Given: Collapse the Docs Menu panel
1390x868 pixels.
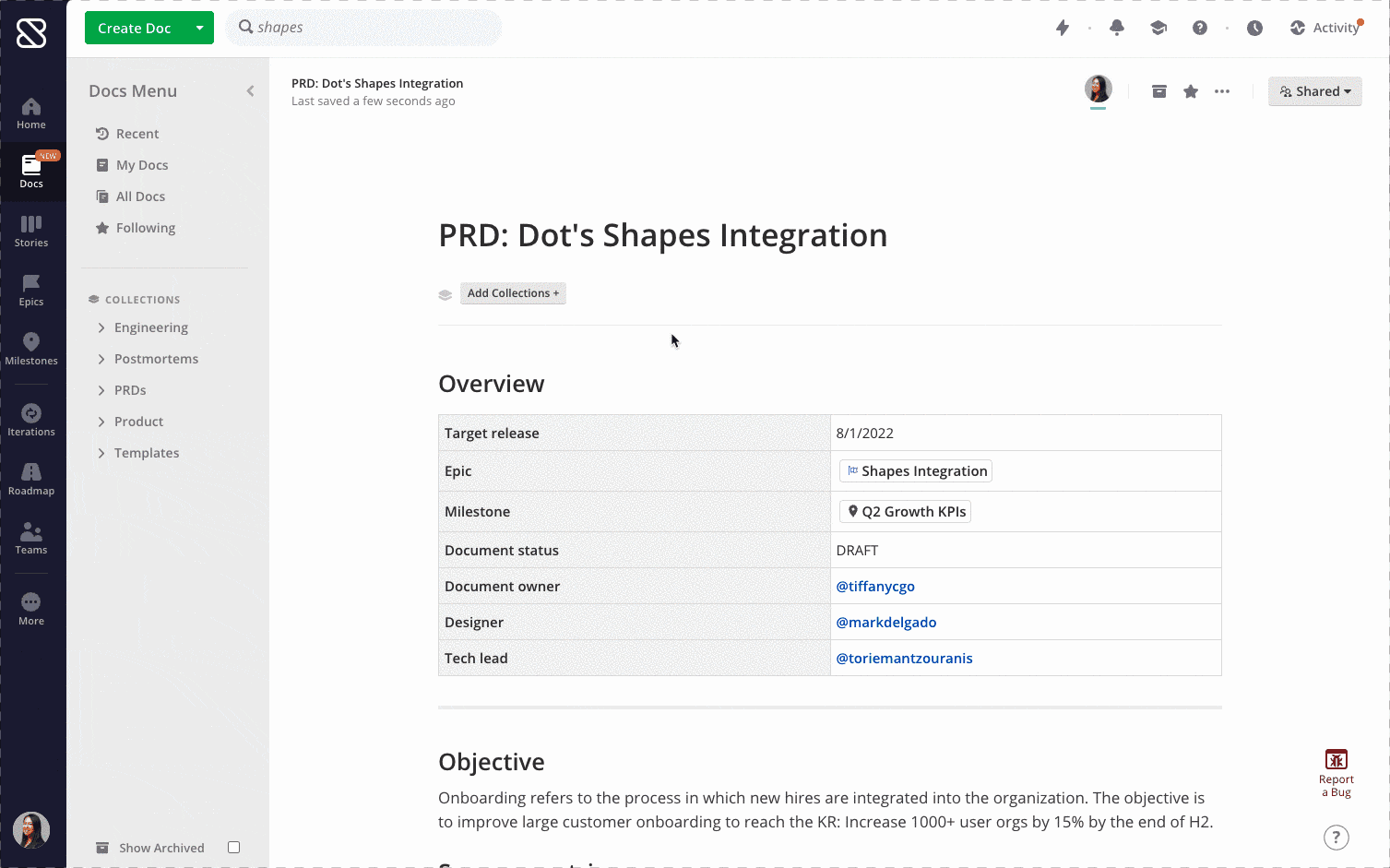Looking at the screenshot, I should (x=250, y=90).
